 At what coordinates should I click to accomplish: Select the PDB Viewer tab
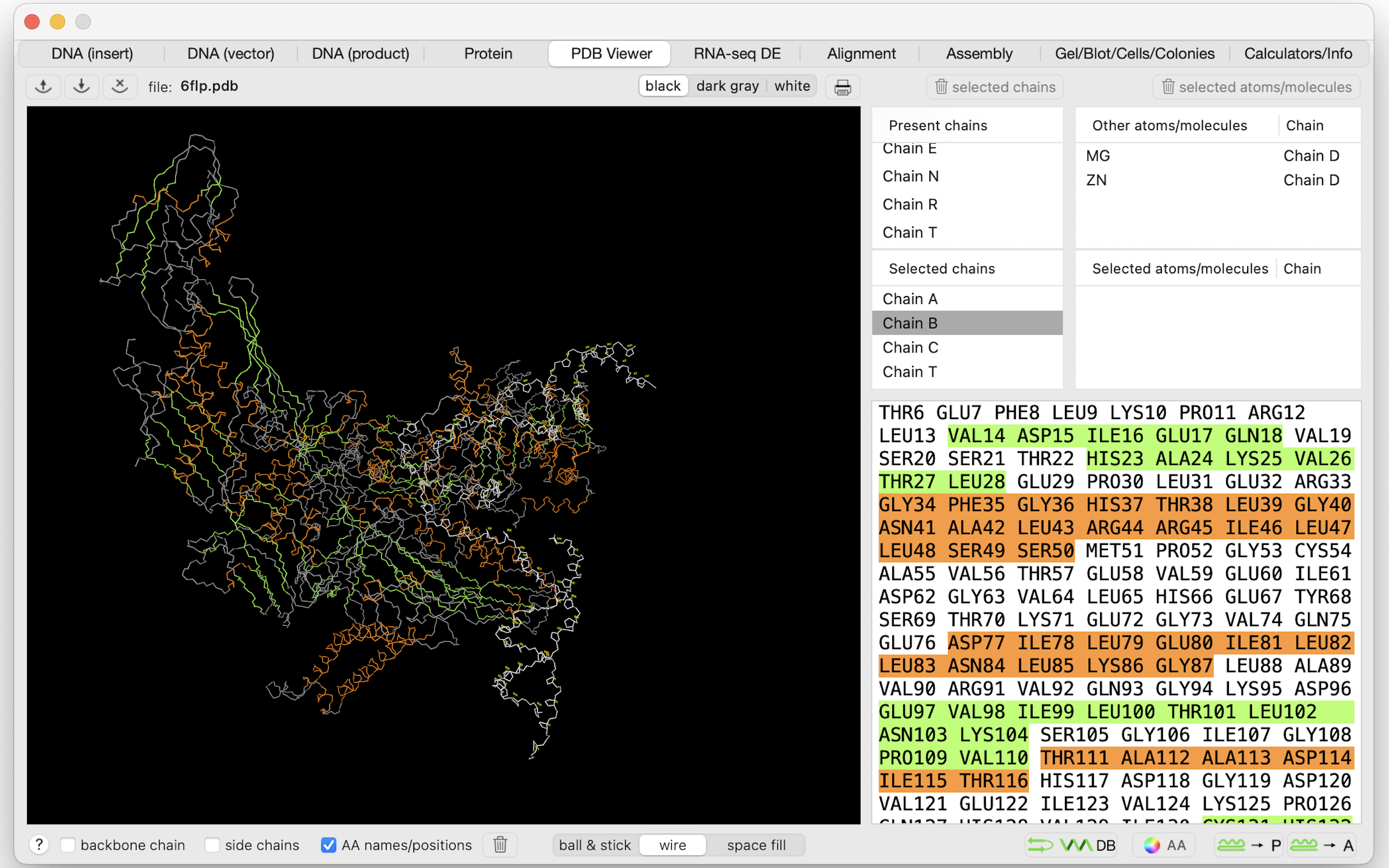point(610,54)
